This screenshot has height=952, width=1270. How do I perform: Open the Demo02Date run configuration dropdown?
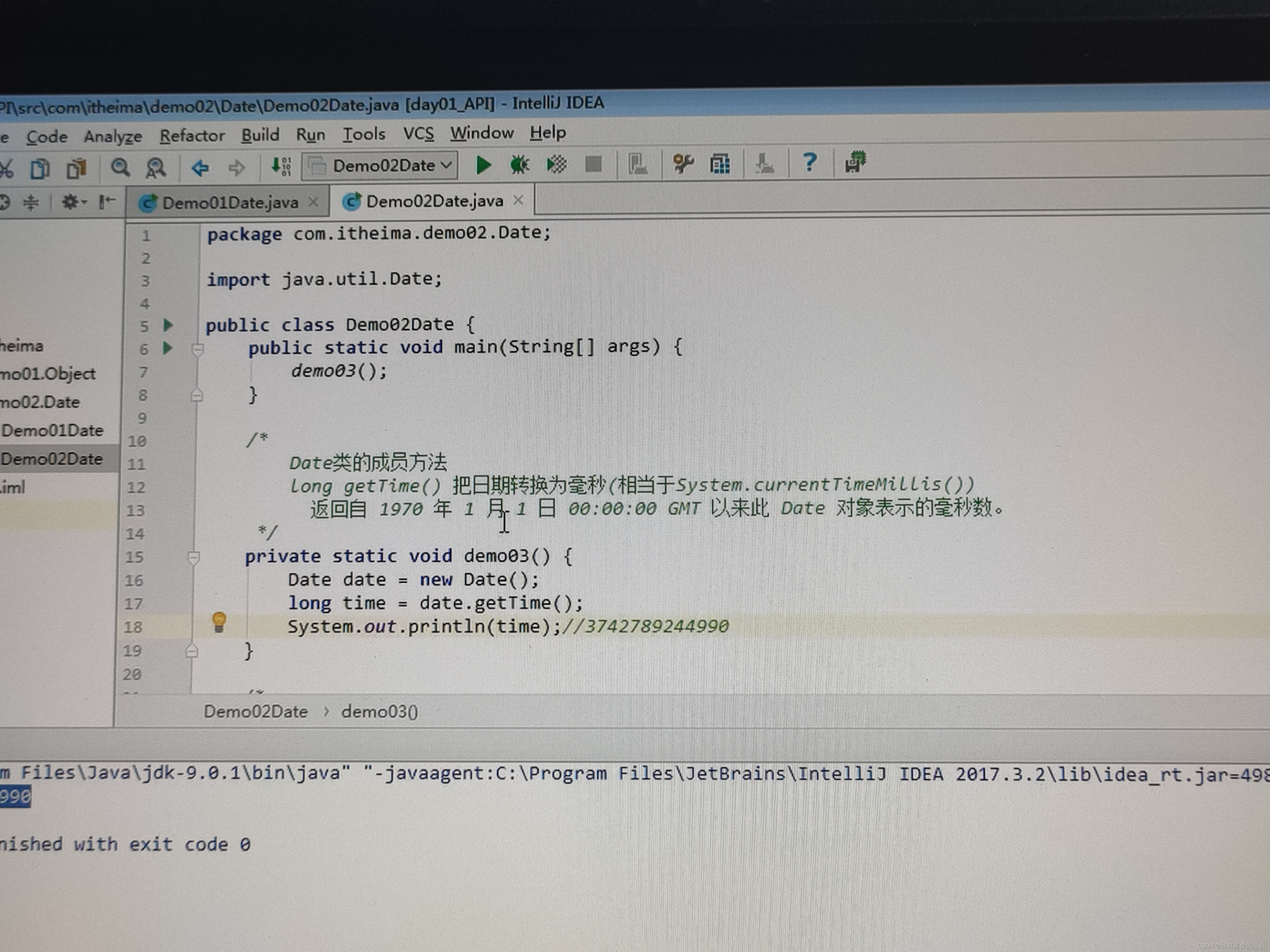click(x=380, y=166)
